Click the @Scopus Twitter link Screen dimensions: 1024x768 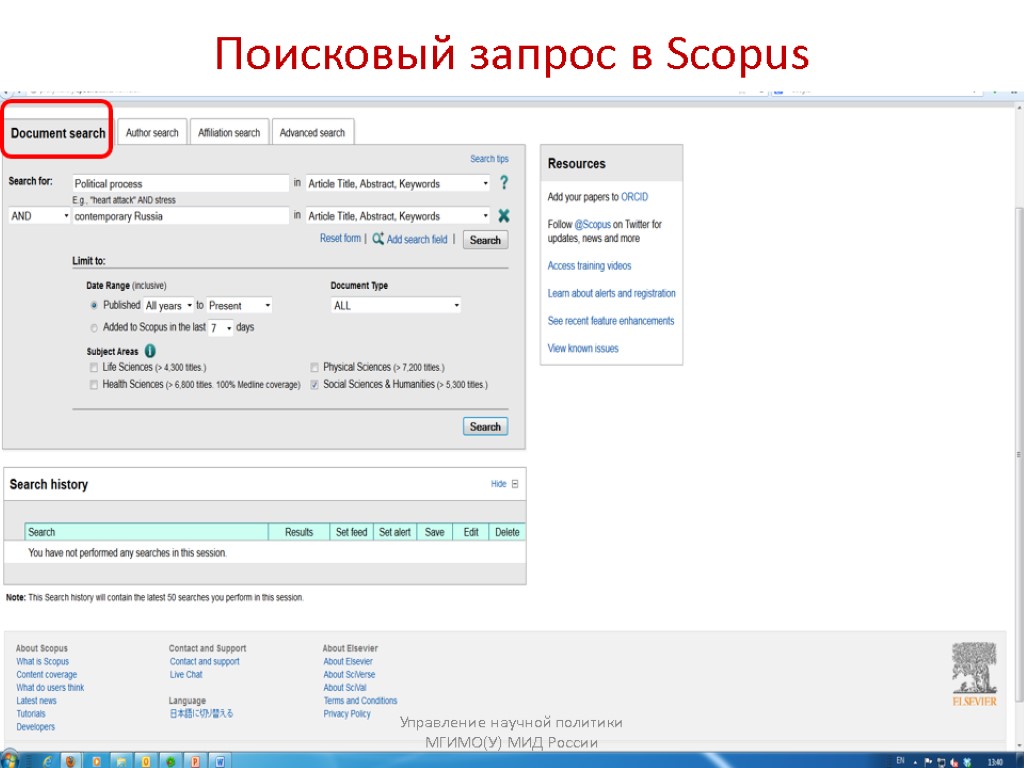point(592,224)
